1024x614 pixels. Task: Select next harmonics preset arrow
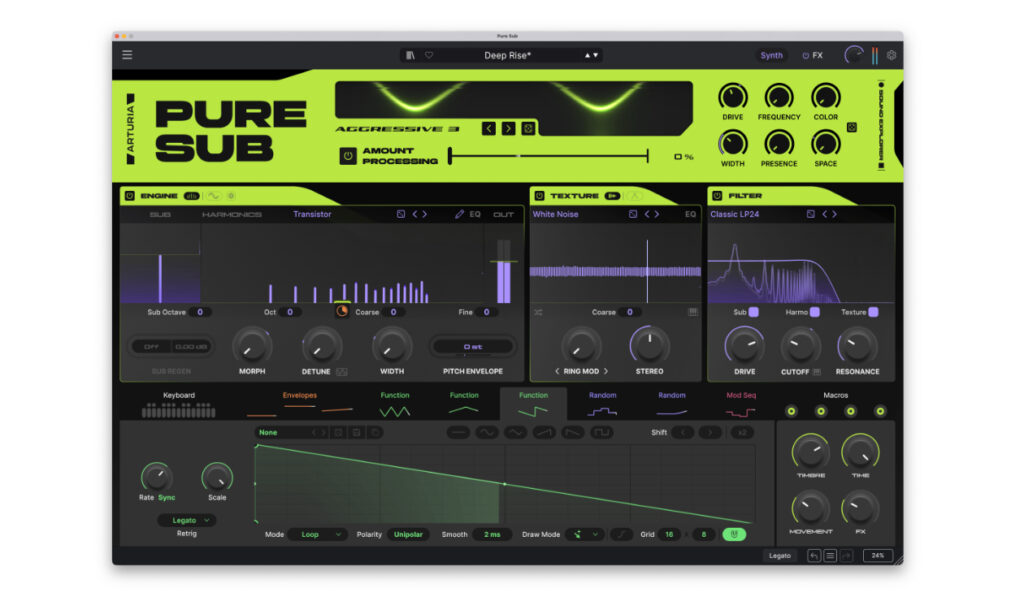coord(424,214)
